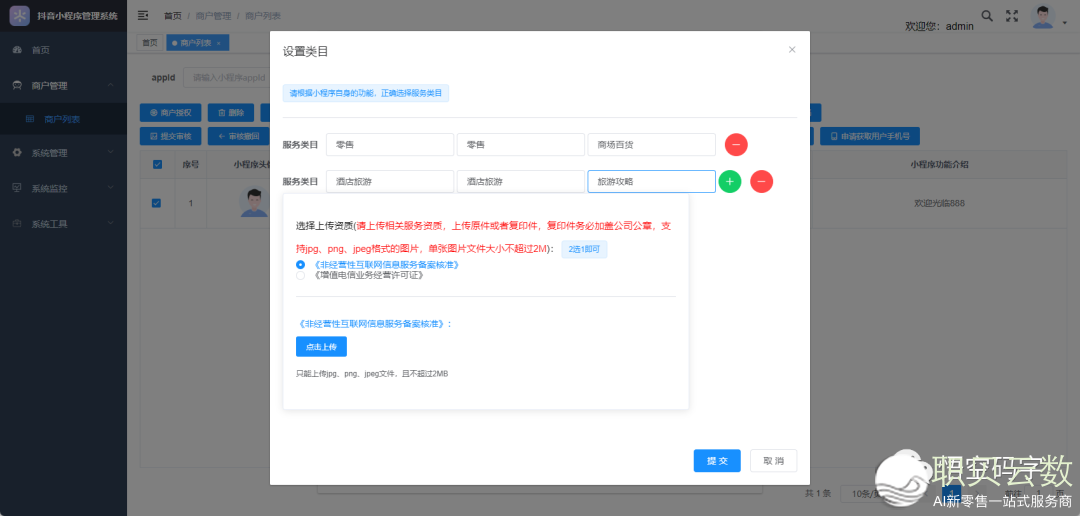Close the 设置类目 dialog

(791, 50)
